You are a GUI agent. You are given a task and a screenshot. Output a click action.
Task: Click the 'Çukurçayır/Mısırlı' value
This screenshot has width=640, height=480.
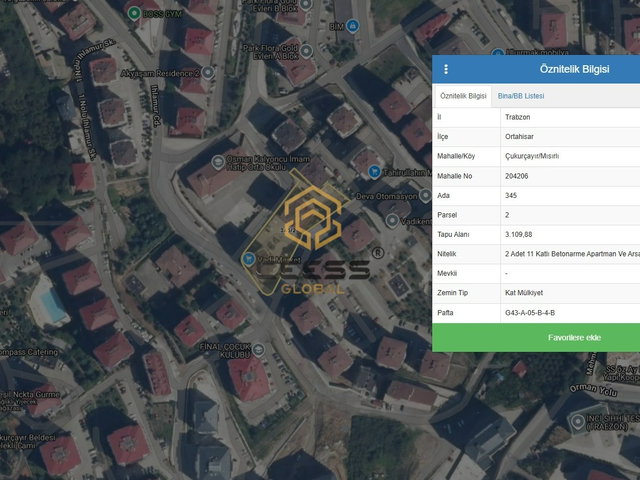[x=532, y=156]
